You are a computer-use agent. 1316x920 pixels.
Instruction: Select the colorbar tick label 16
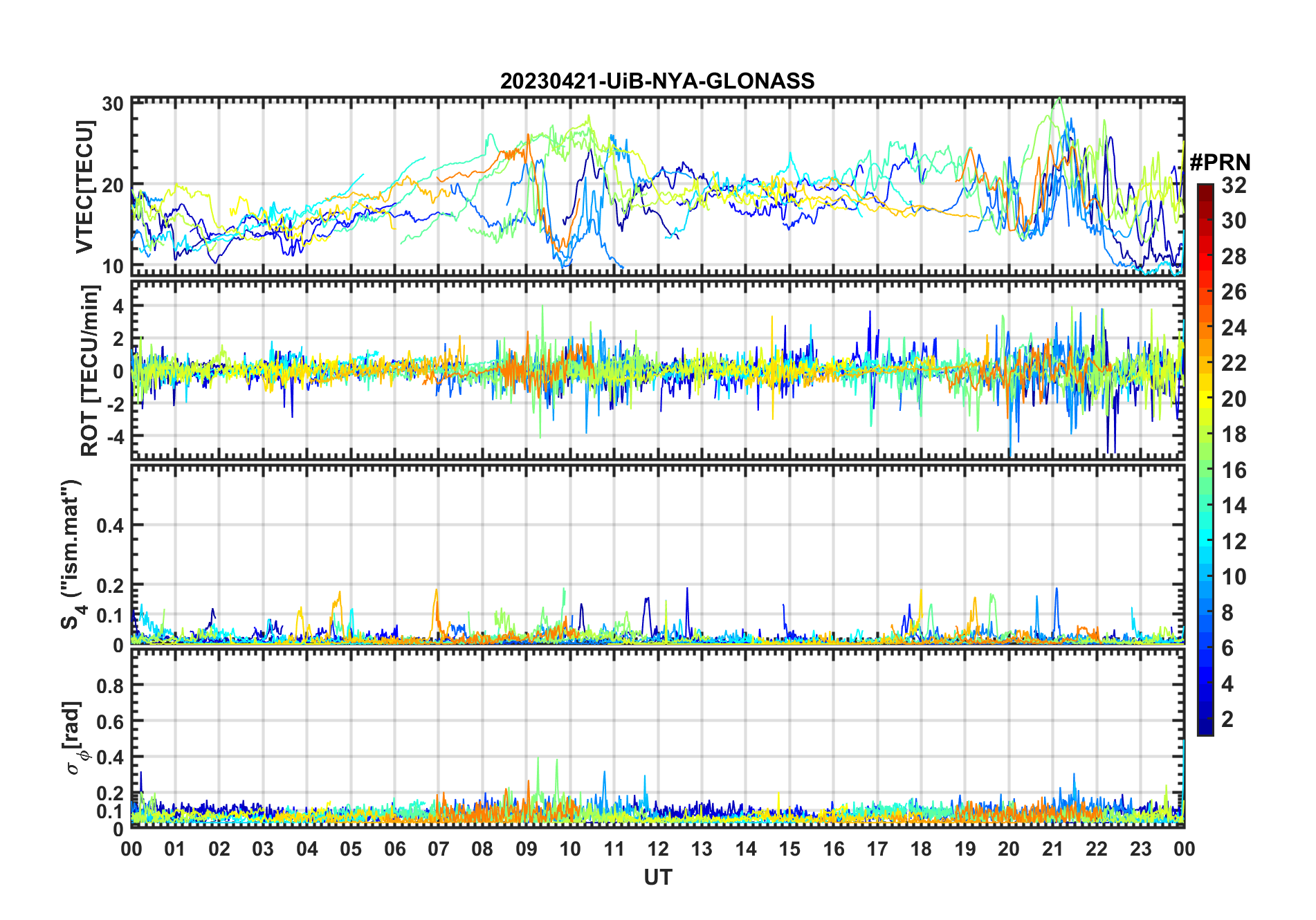pyautogui.click(x=1234, y=470)
